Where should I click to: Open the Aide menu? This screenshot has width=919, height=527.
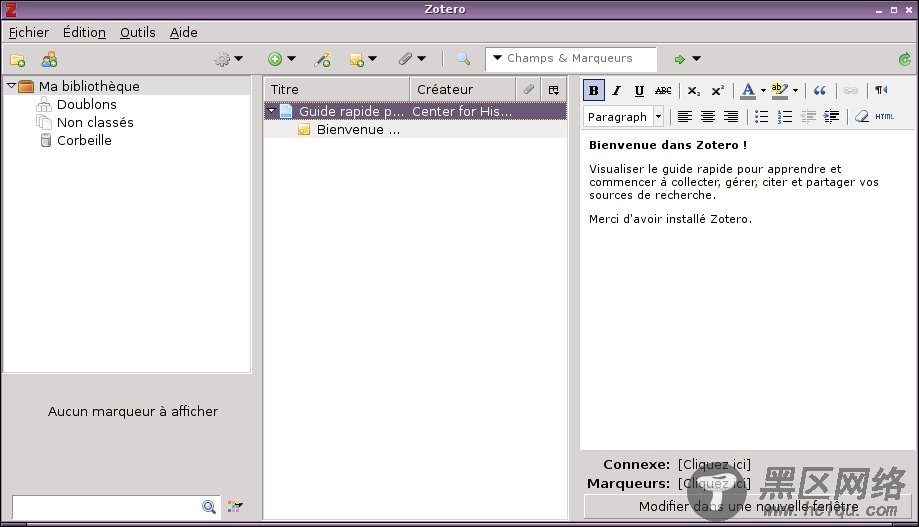pyautogui.click(x=183, y=32)
